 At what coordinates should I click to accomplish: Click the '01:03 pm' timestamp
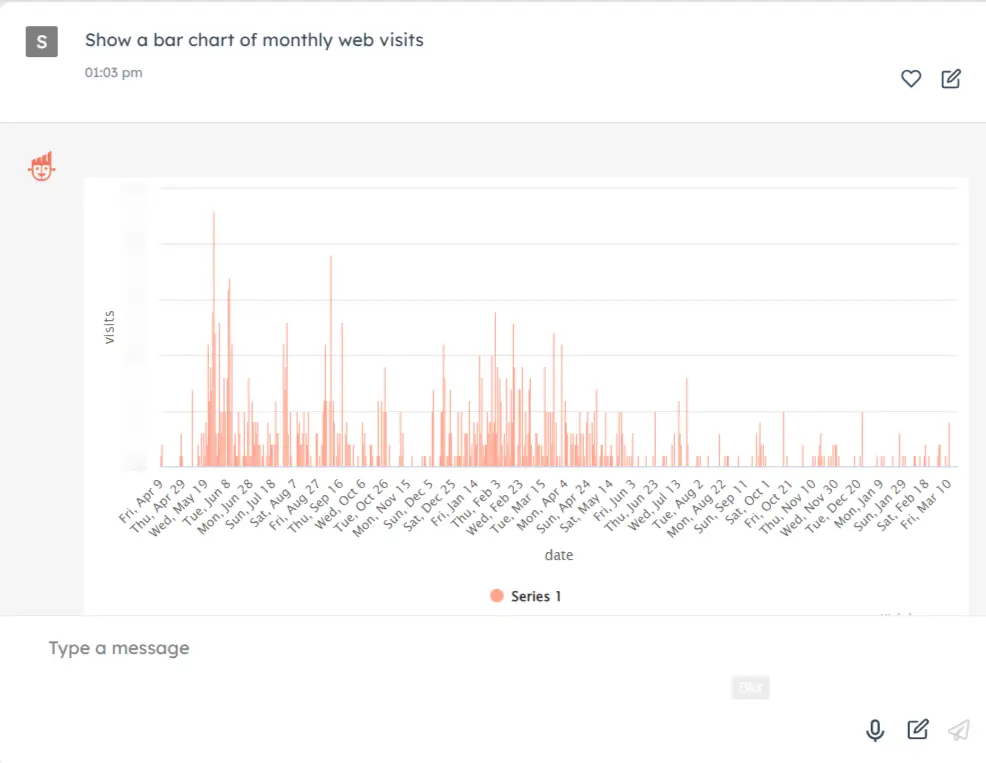coord(113,72)
